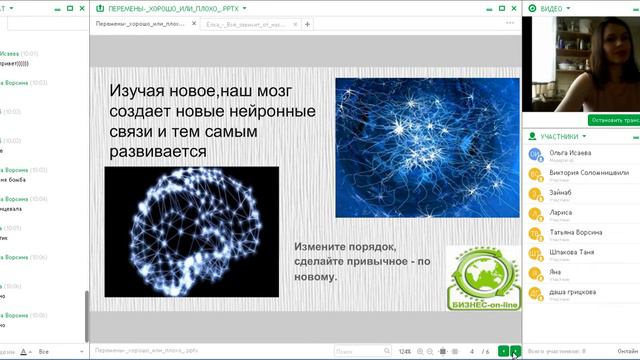Click the Онлайн status label

click(x=627, y=351)
